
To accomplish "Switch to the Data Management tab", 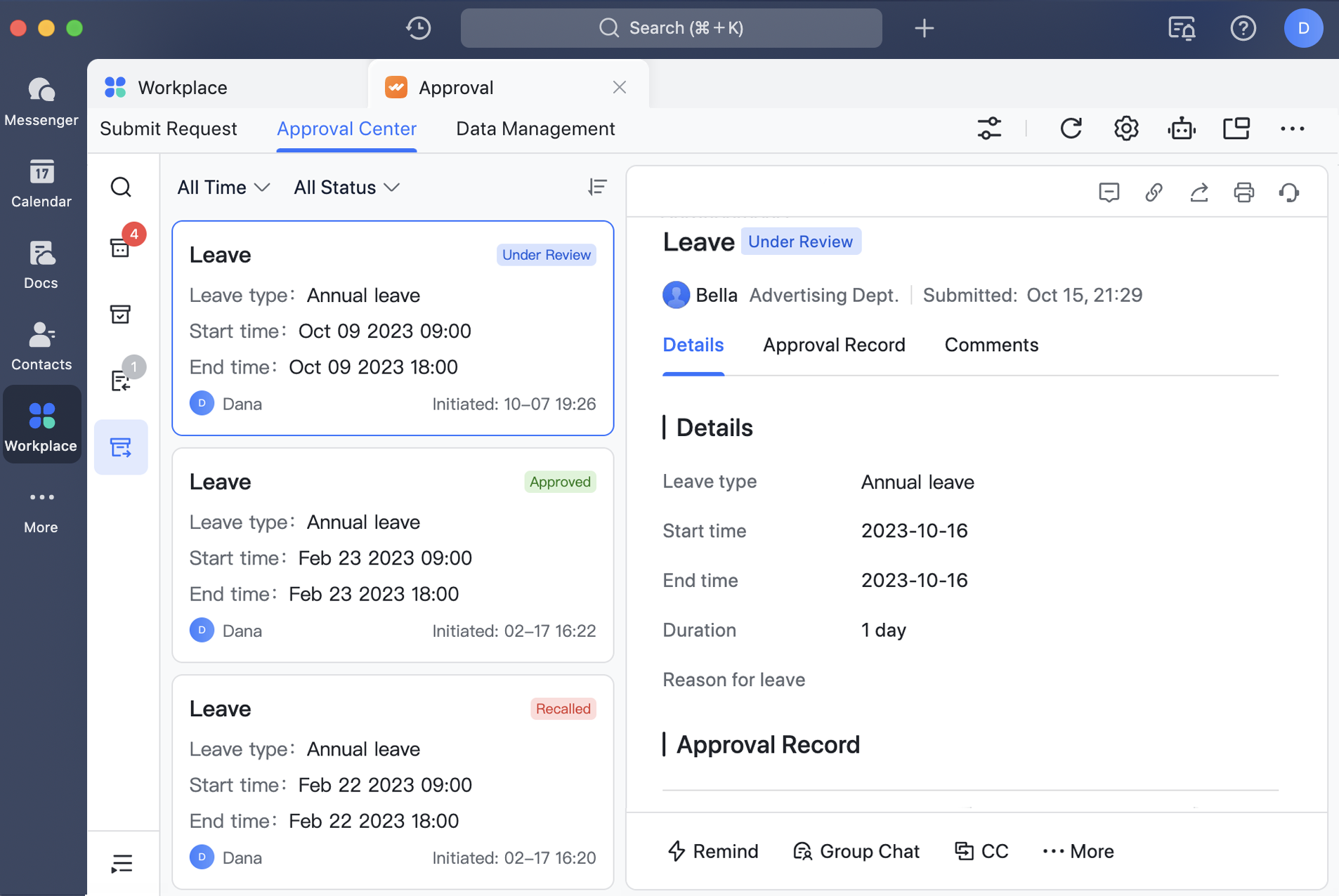I will (535, 129).
